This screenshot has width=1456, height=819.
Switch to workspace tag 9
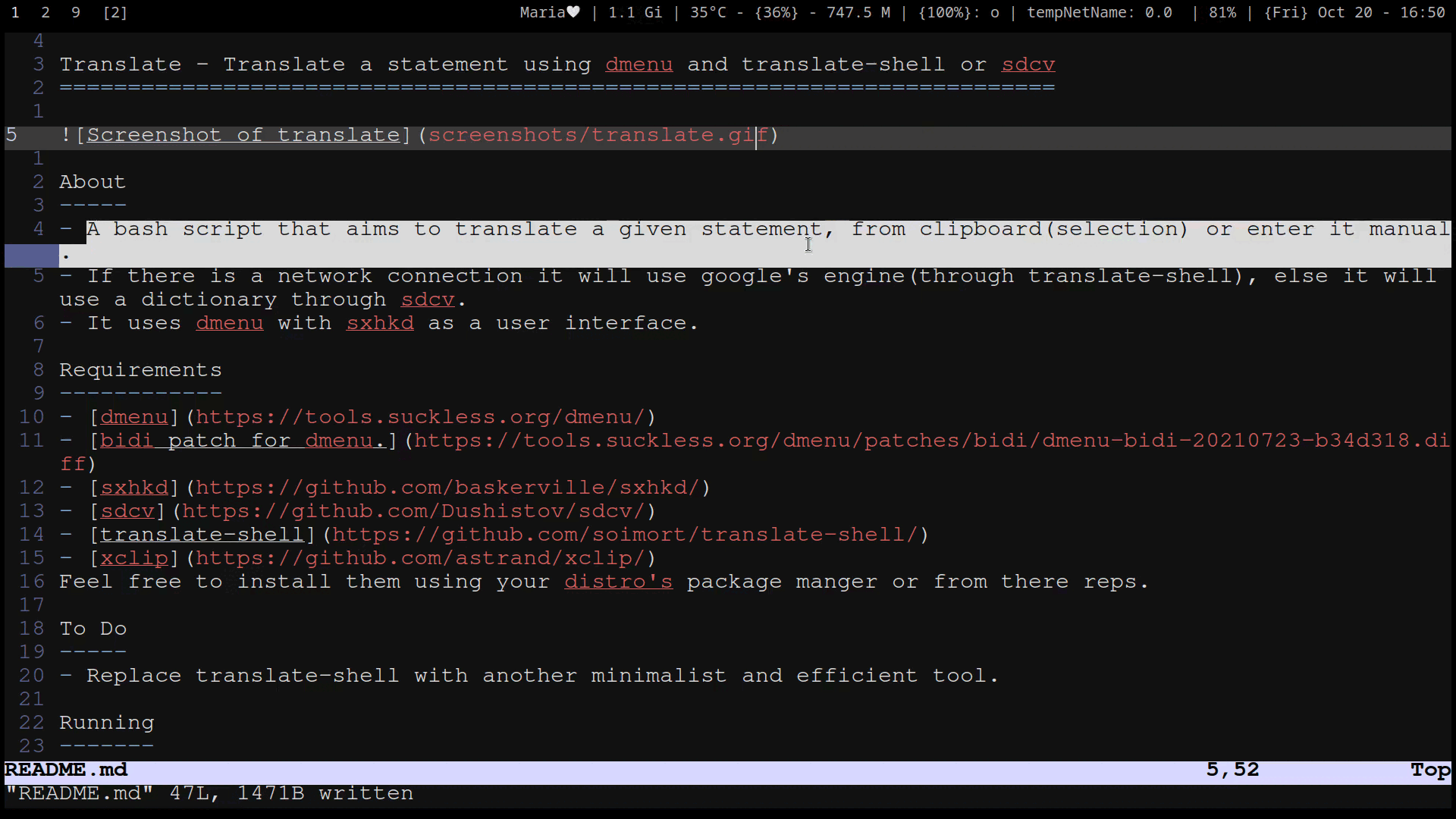75,13
